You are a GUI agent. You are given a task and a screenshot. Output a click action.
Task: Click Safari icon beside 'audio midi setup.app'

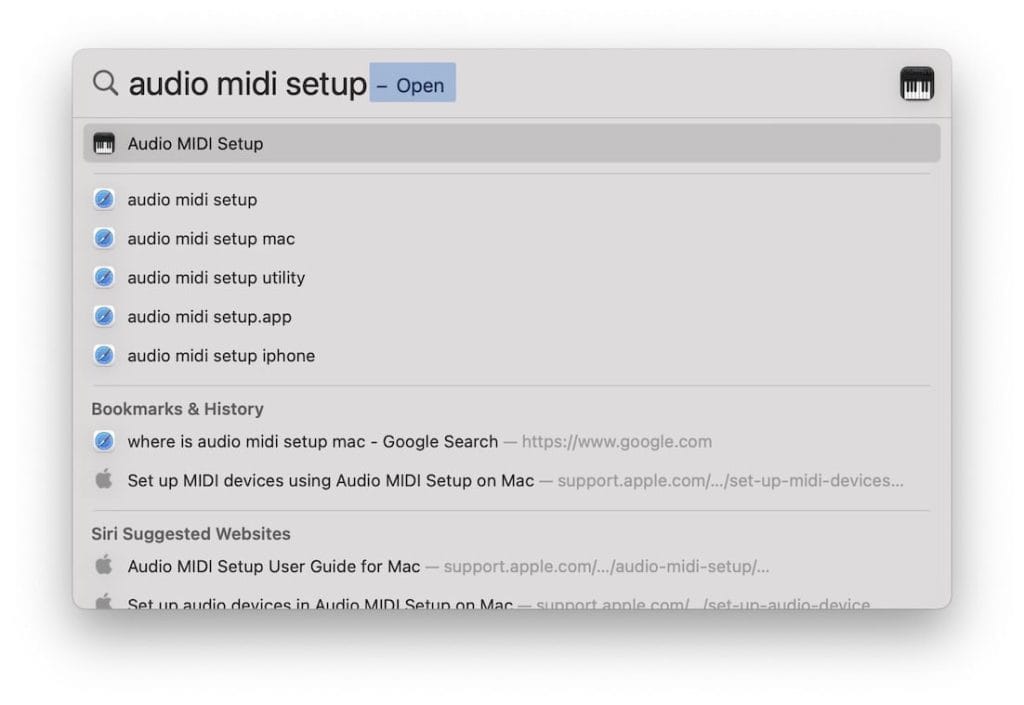(104, 317)
